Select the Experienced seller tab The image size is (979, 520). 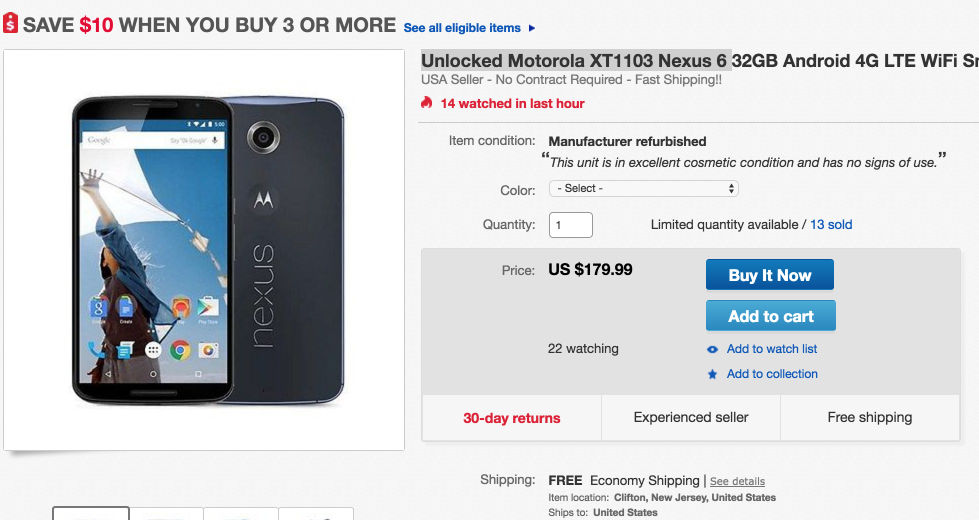click(x=691, y=418)
